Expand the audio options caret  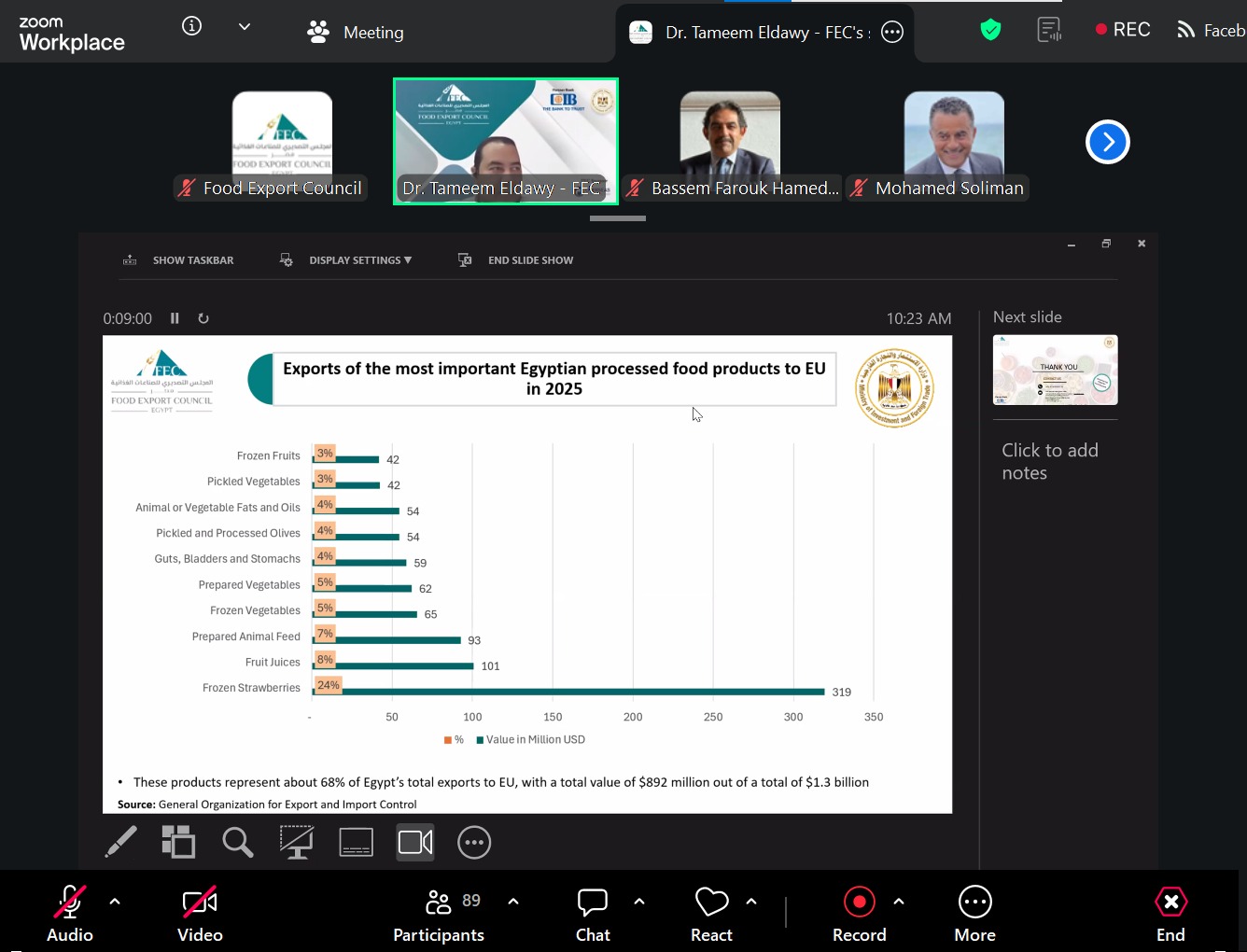pos(115,902)
